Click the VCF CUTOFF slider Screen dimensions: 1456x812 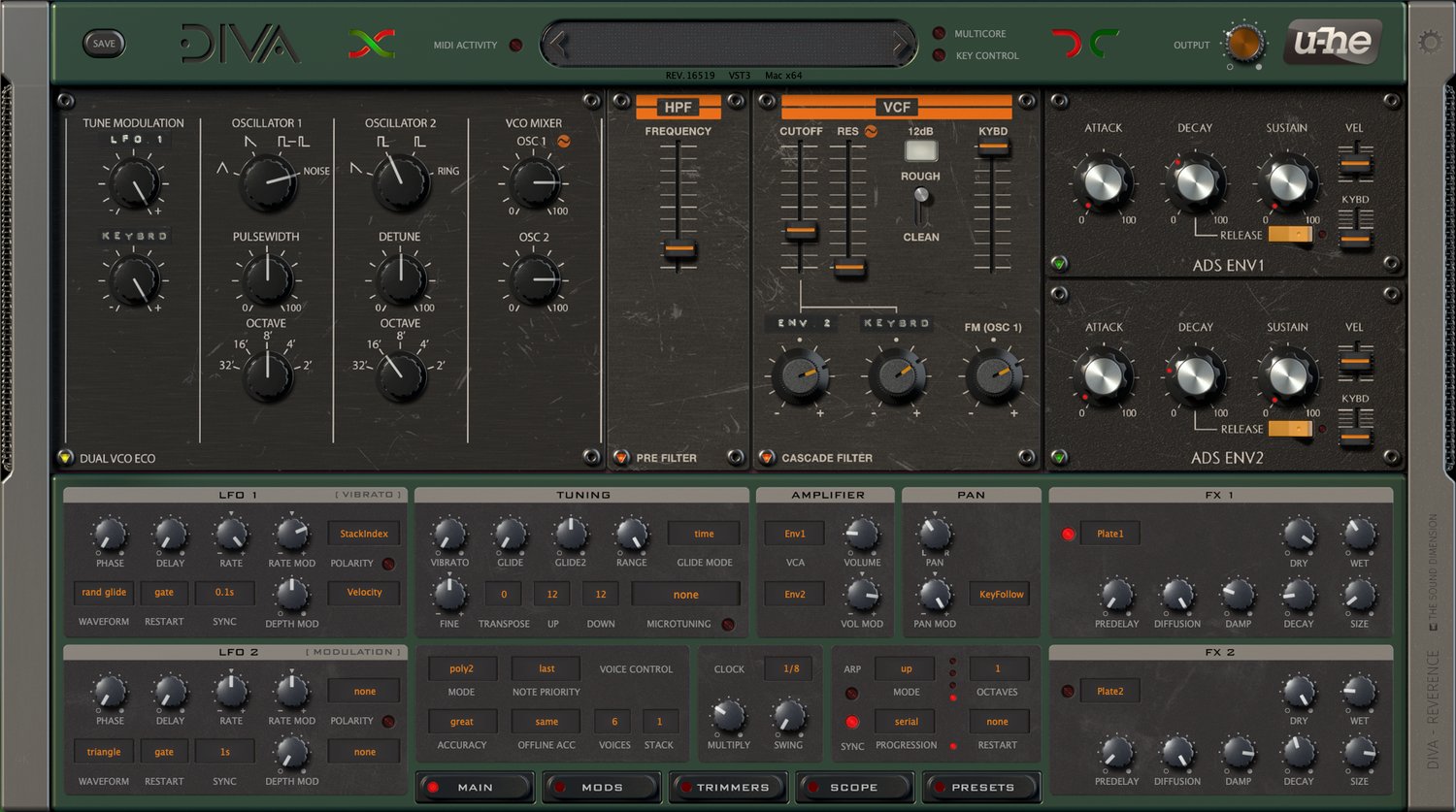pyautogui.click(x=801, y=231)
